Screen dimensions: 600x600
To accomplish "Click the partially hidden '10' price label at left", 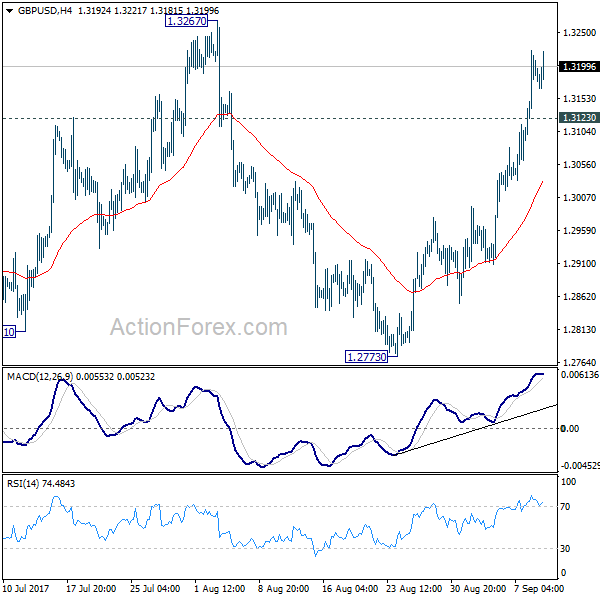I will coord(9,332).
